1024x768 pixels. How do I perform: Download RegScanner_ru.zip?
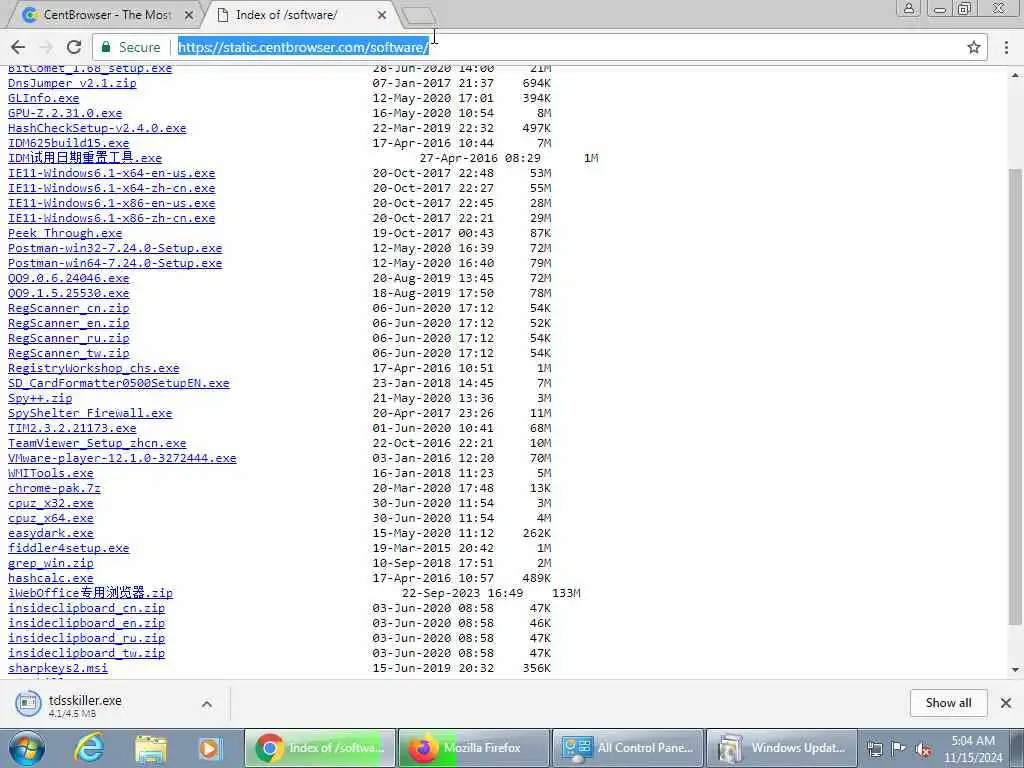coord(69,338)
